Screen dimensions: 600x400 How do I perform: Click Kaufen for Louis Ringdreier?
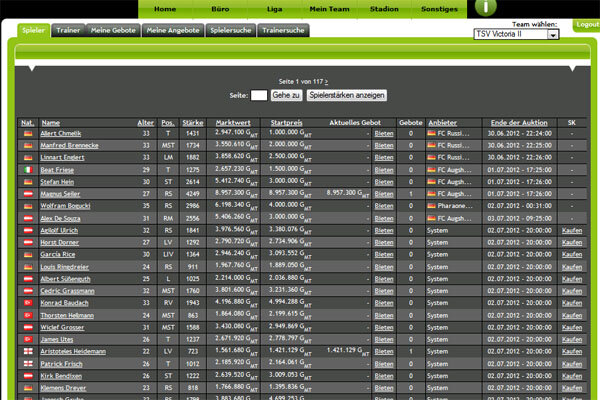tap(572, 267)
